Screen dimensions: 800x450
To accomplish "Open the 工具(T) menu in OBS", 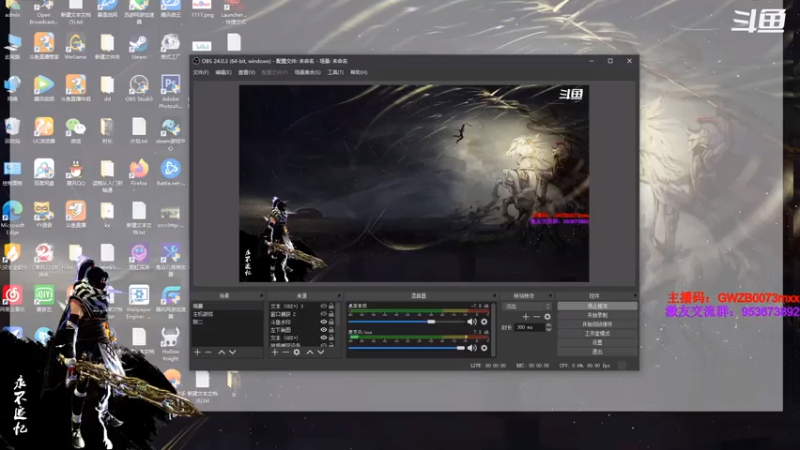I will pos(335,72).
